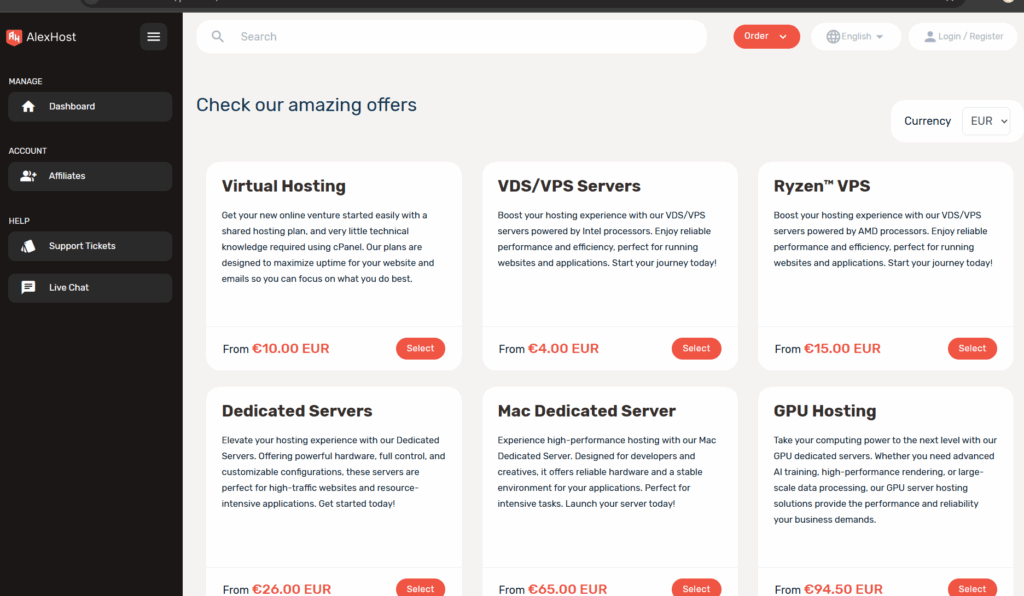The width and height of the screenshot is (1024, 596).
Task: Go to Support Tickets menu item
Action: 82,246
